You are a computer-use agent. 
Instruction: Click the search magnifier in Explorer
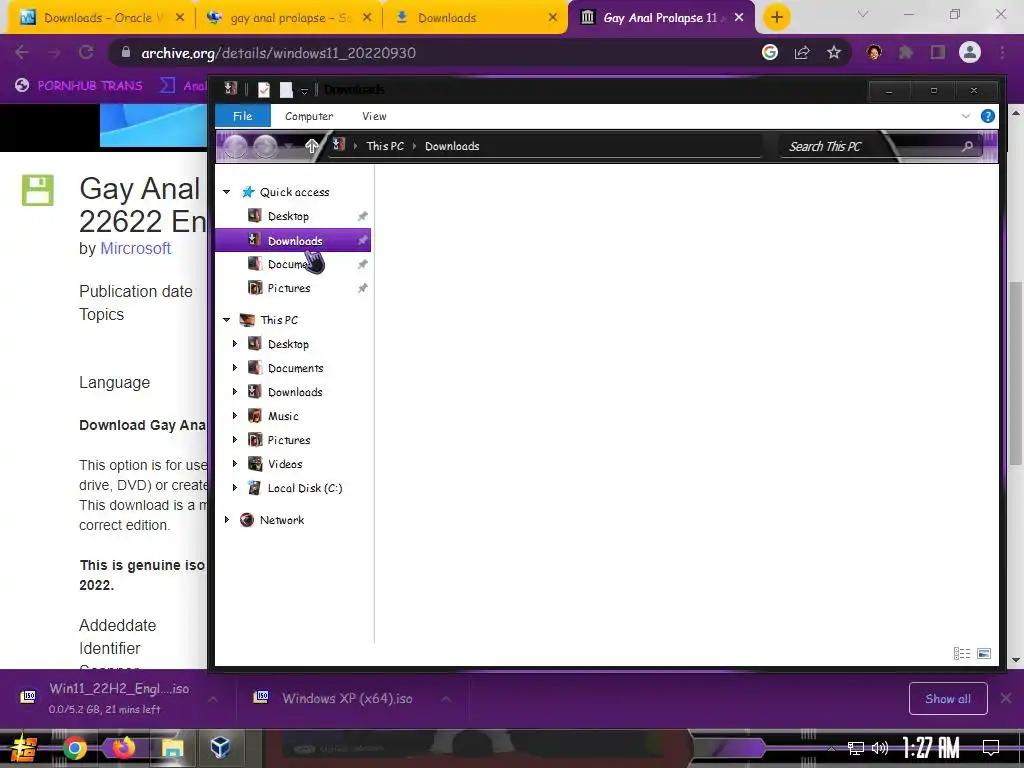(967, 146)
